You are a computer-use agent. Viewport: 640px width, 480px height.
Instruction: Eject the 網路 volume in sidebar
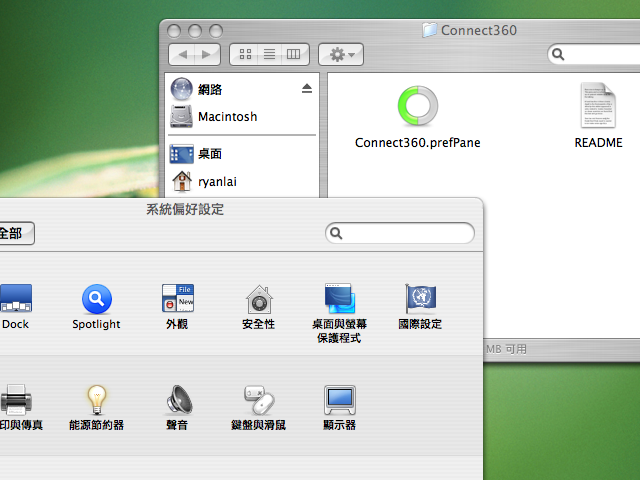307,88
